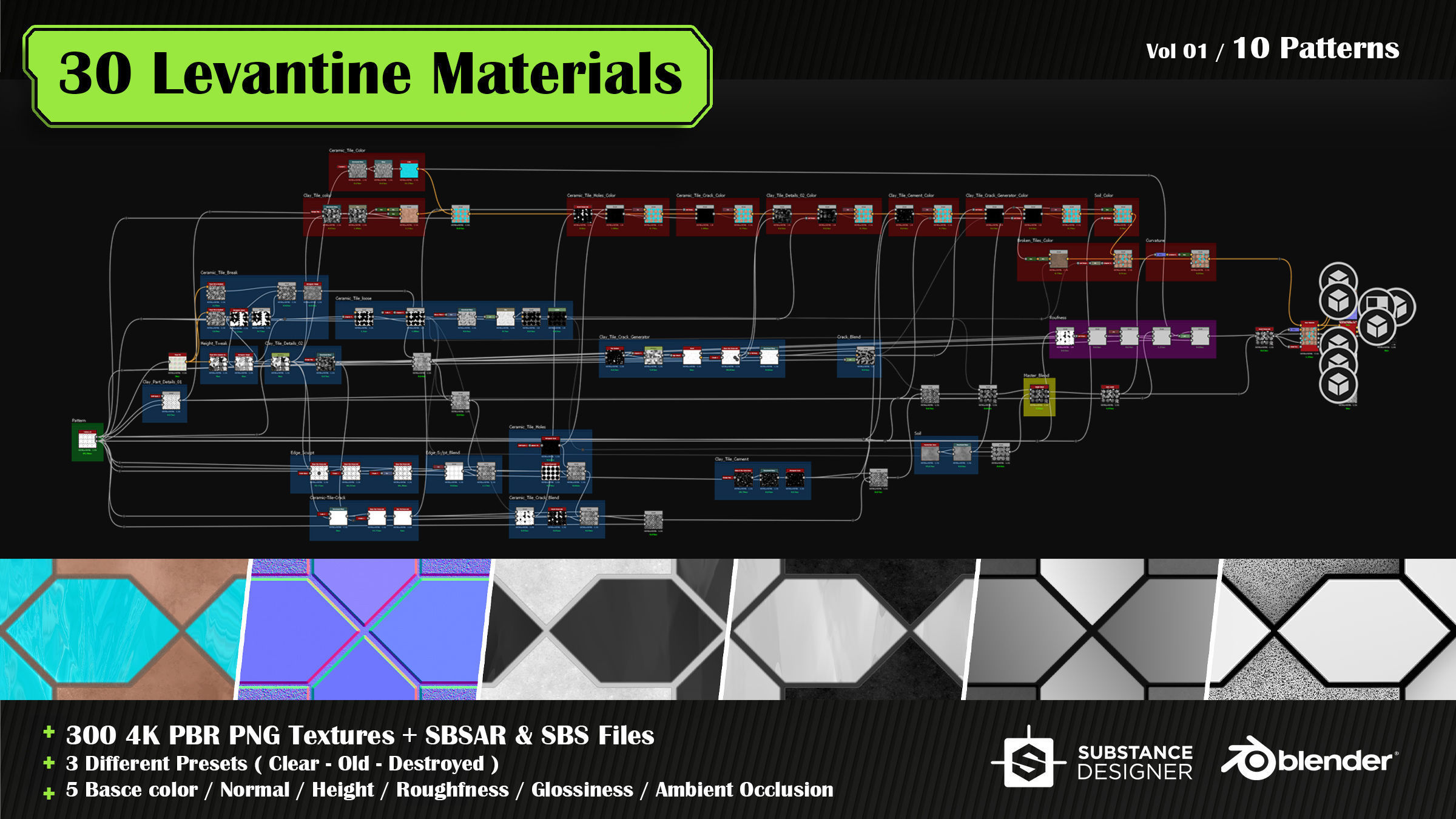Select the noise node in the Crack_Blend frame
This screenshot has height=819, width=1456.
point(866,356)
